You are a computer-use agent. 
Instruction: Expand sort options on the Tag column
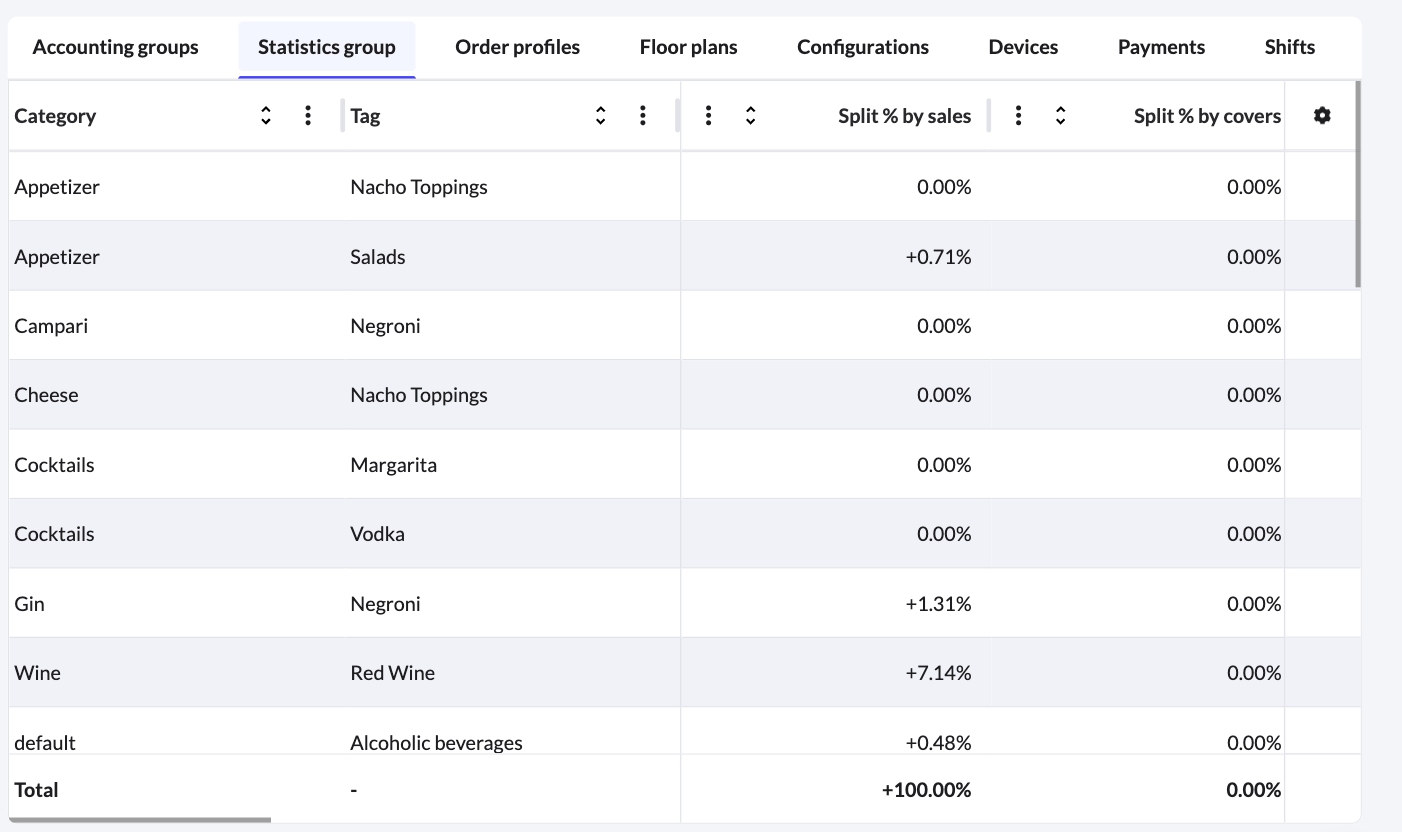pyautogui.click(x=600, y=115)
